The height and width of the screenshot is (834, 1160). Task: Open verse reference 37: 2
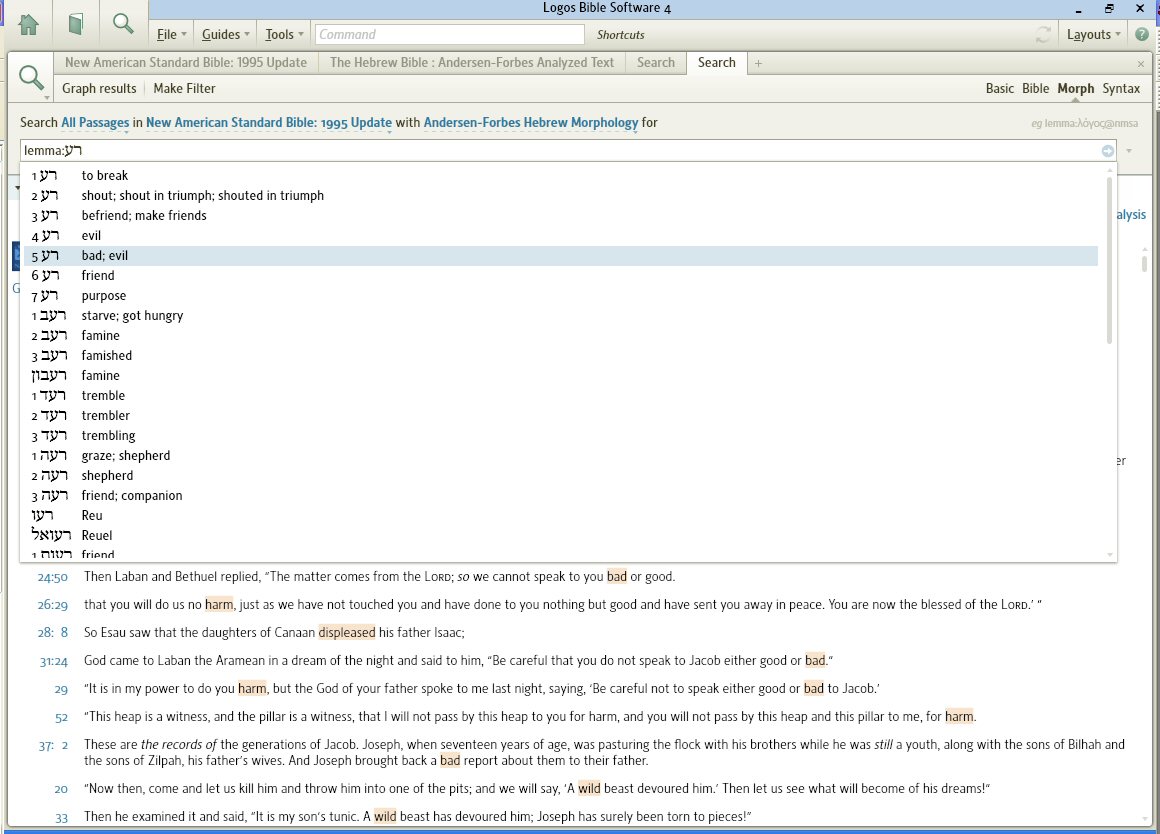53,745
